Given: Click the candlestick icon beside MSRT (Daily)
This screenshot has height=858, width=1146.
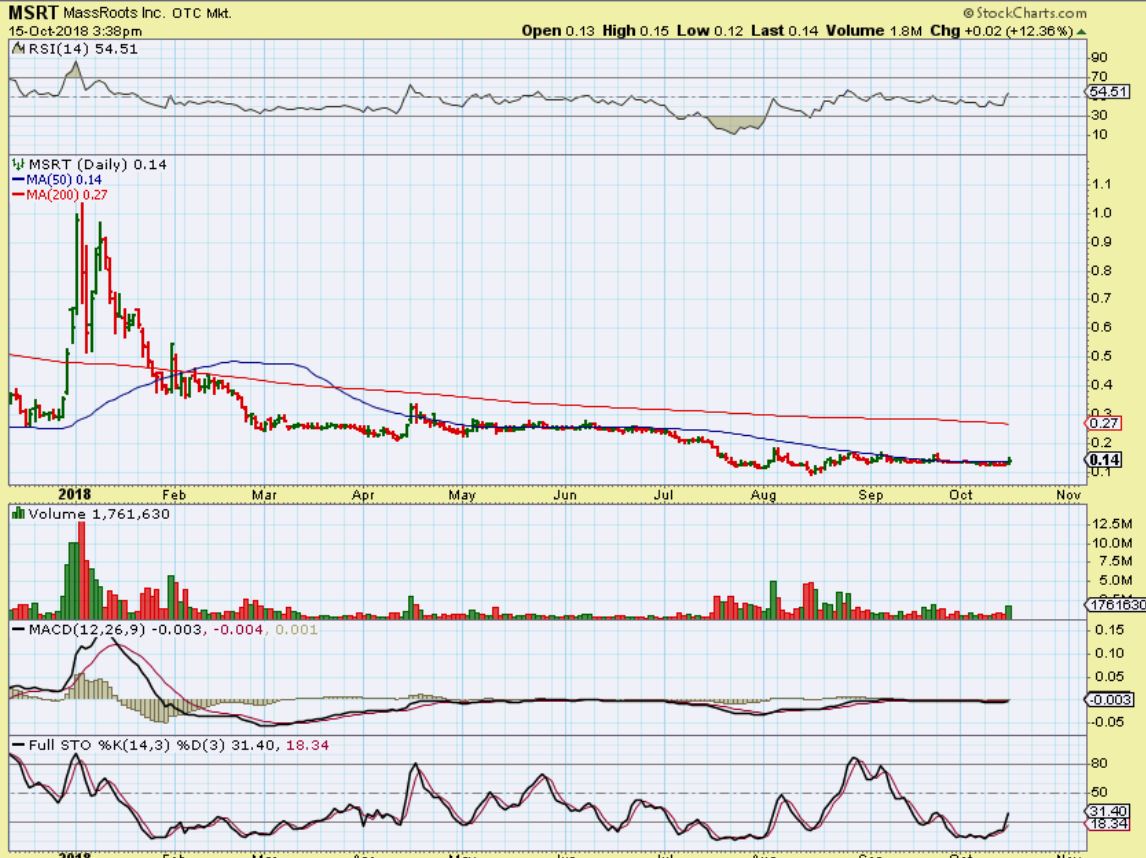Looking at the screenshot, I should tap(18, 164).
